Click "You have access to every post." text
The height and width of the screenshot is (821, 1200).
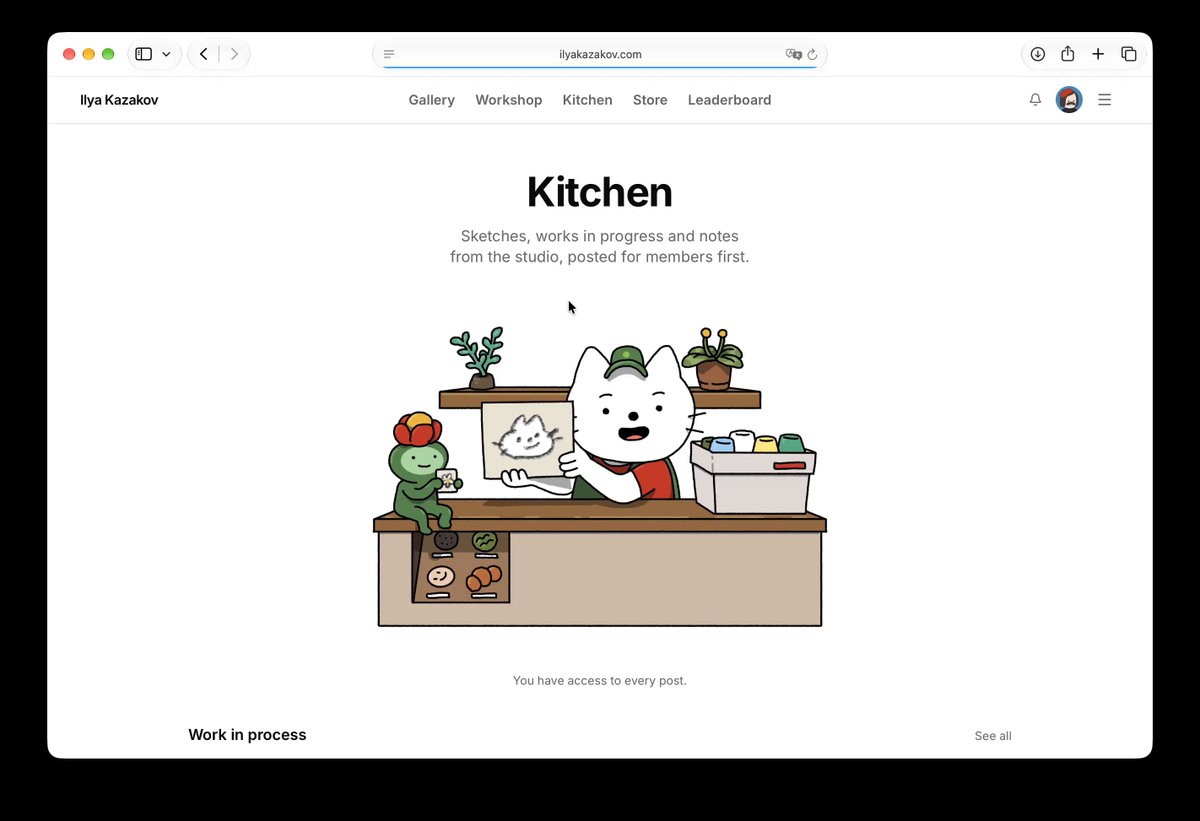[x=600, y=681]
